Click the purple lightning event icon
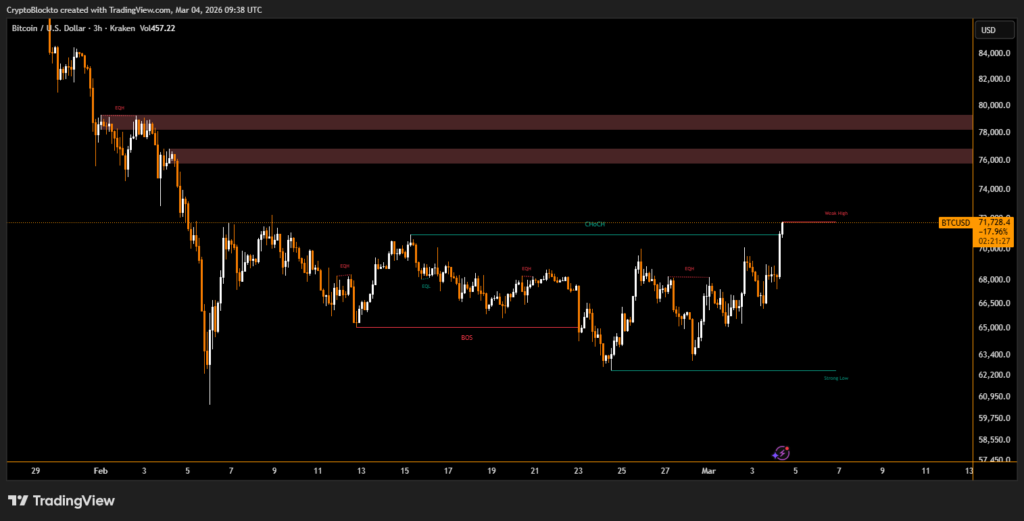The image size is (1024, 521). pyautogui.click(x=783, y=453)
